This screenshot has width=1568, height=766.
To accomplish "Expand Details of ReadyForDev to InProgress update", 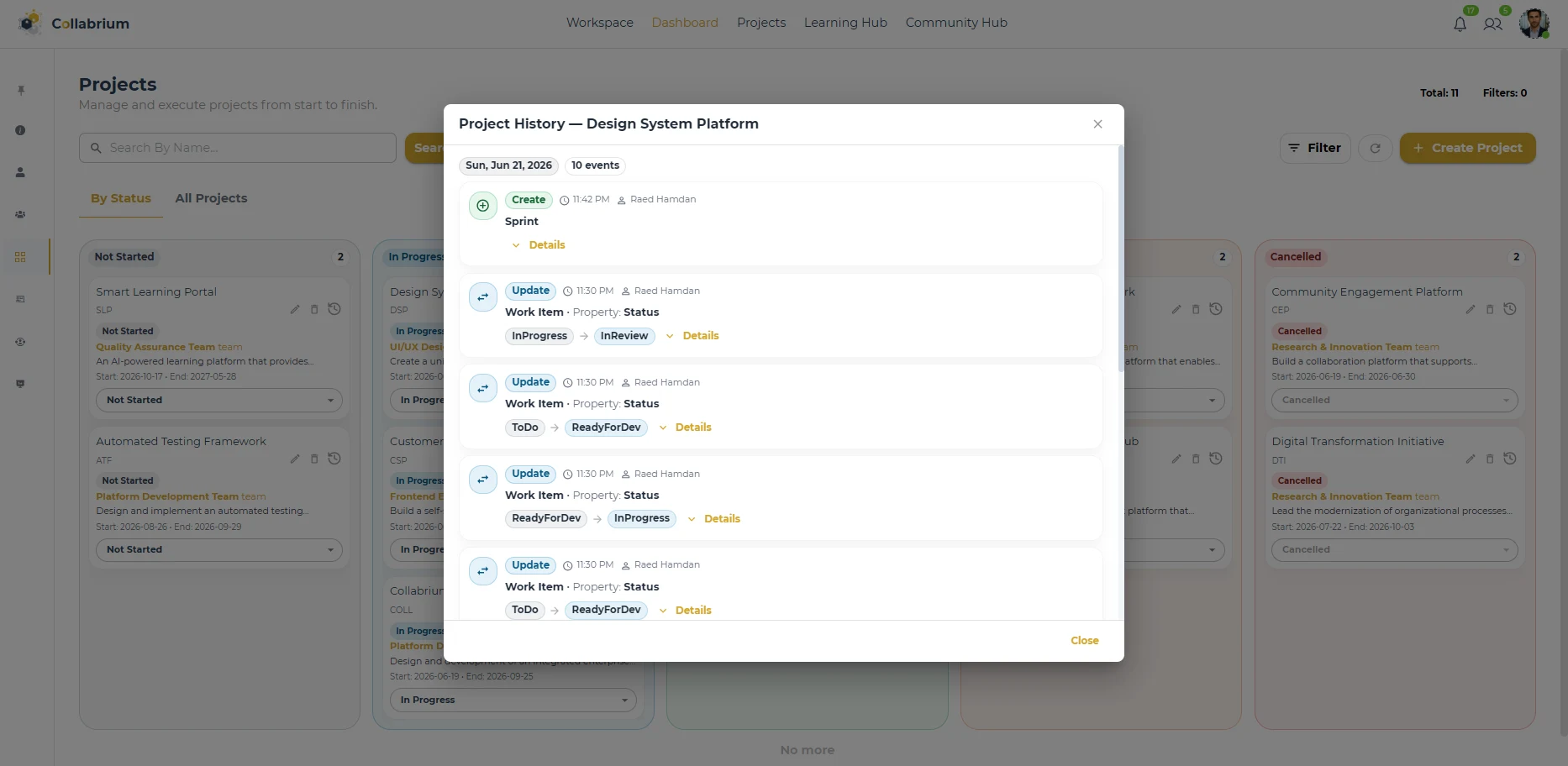I will [x=714, y=519].
